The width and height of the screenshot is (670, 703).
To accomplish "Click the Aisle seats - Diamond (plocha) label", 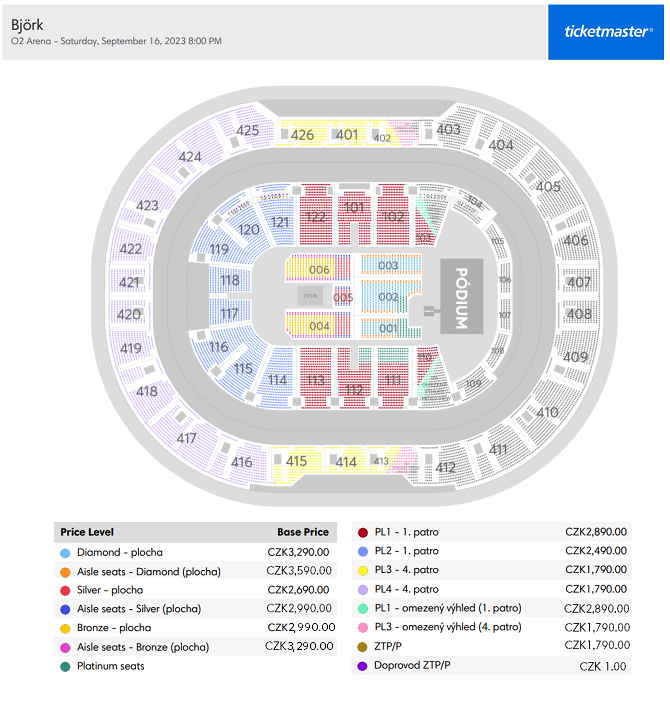I will coord(149,572).
